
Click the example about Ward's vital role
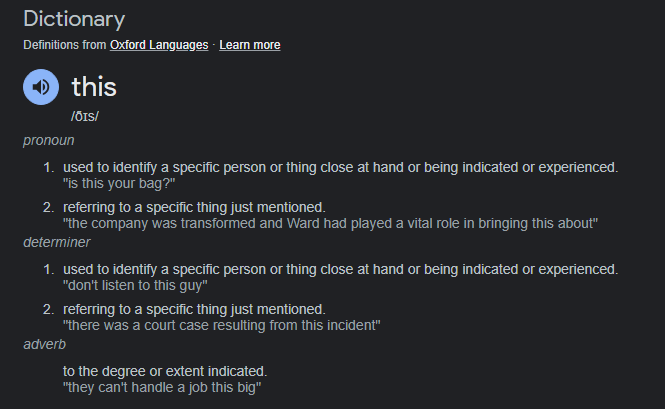coord(330,223)
